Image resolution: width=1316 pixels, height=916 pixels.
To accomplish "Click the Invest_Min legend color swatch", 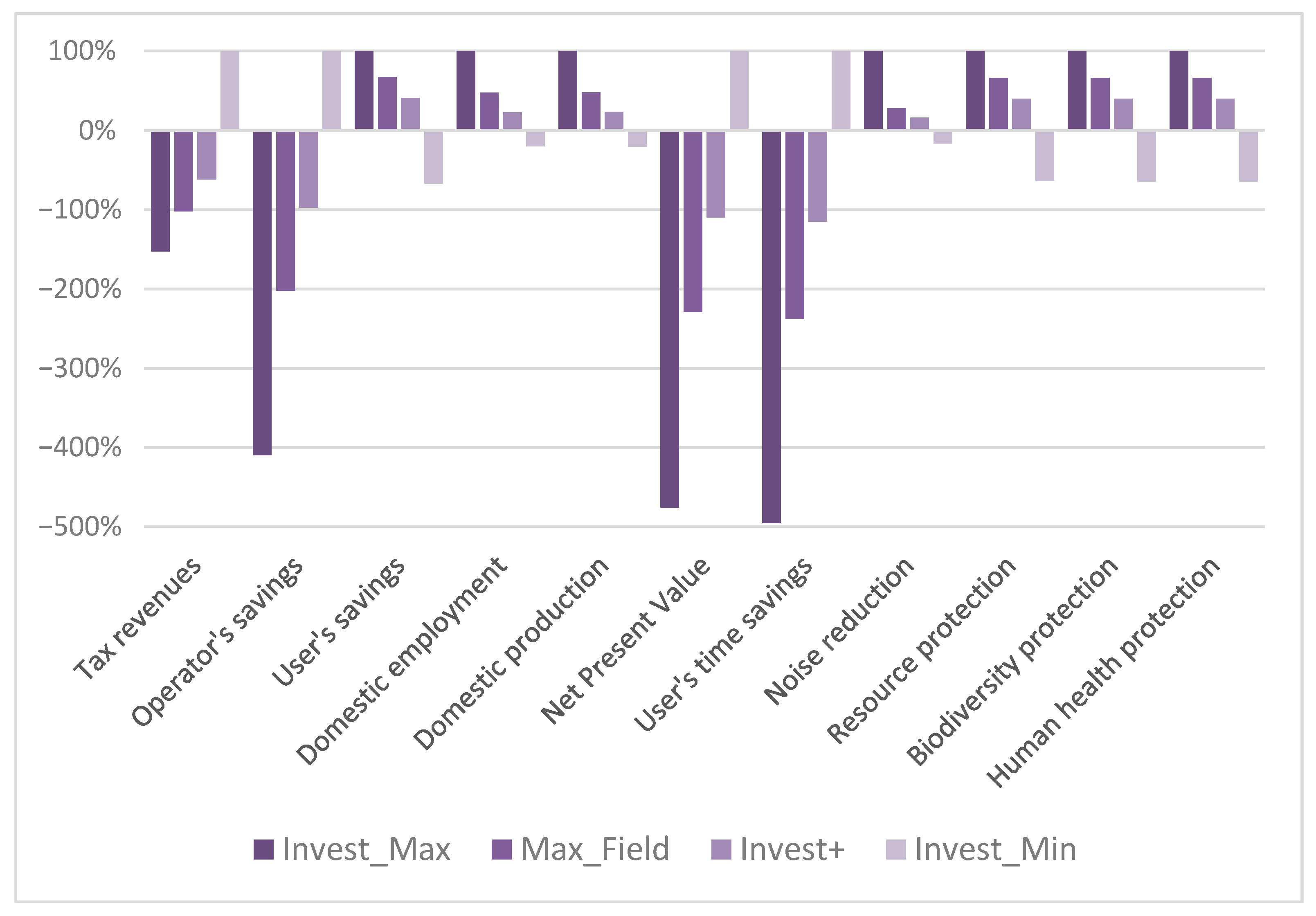I will [x=896, y=849].
